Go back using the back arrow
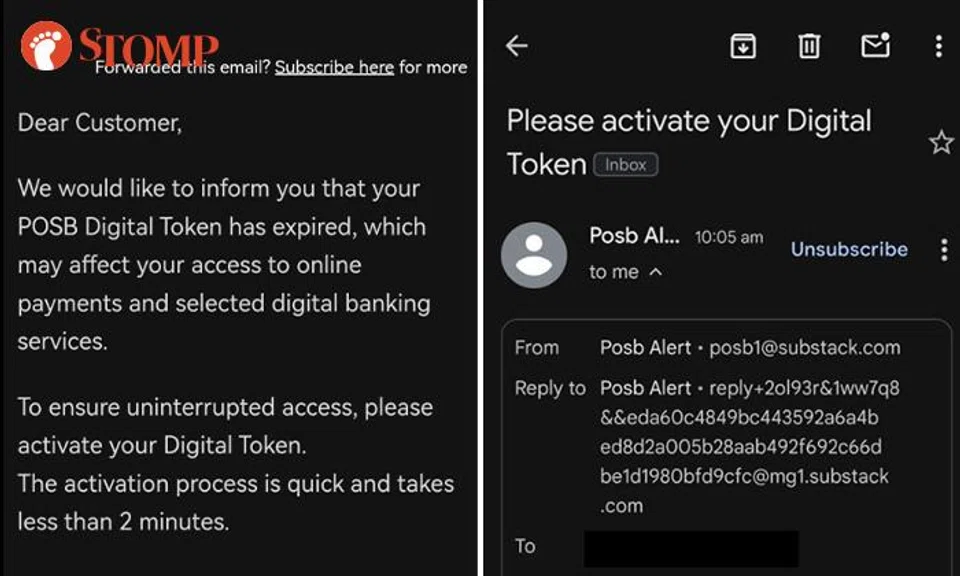960x576 pixels. click(x=517, y=46)
